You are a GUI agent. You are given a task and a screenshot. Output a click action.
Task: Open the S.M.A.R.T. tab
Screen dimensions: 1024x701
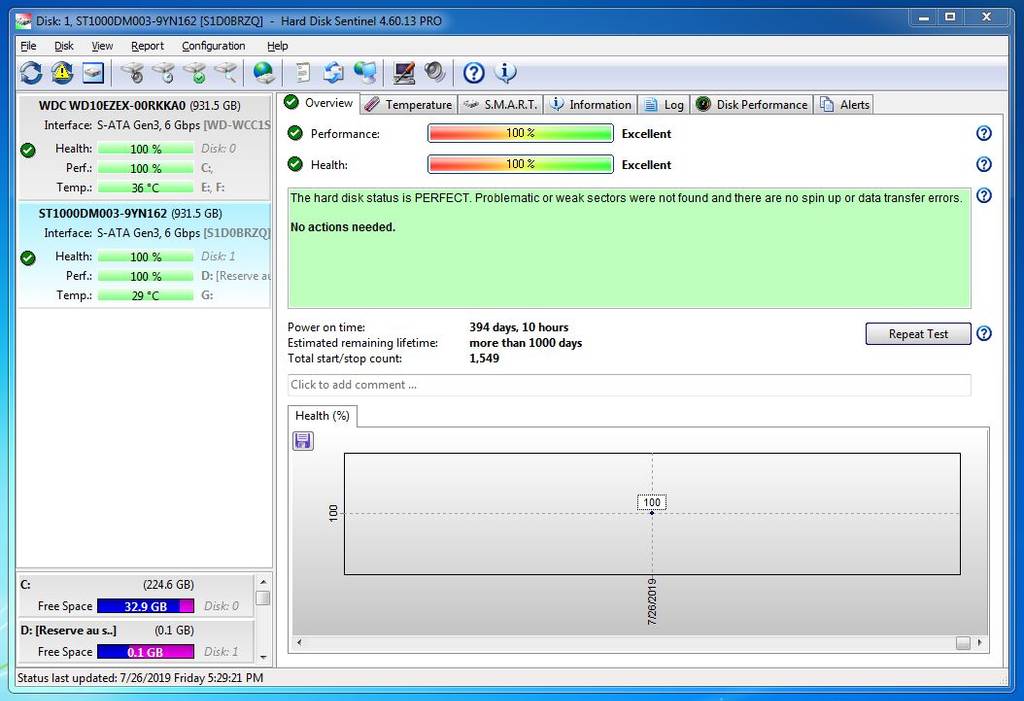[x=500, y=104]
